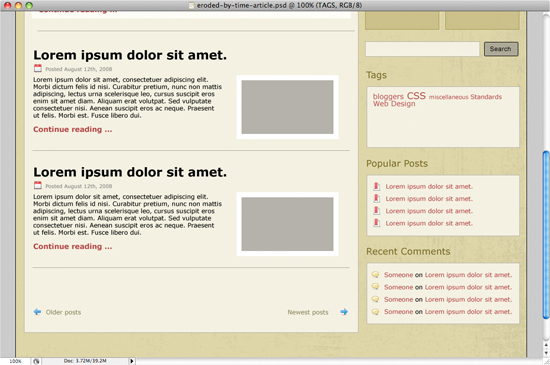
Task: Click the 100% zoom percentage field
Action: coord(15,361)
